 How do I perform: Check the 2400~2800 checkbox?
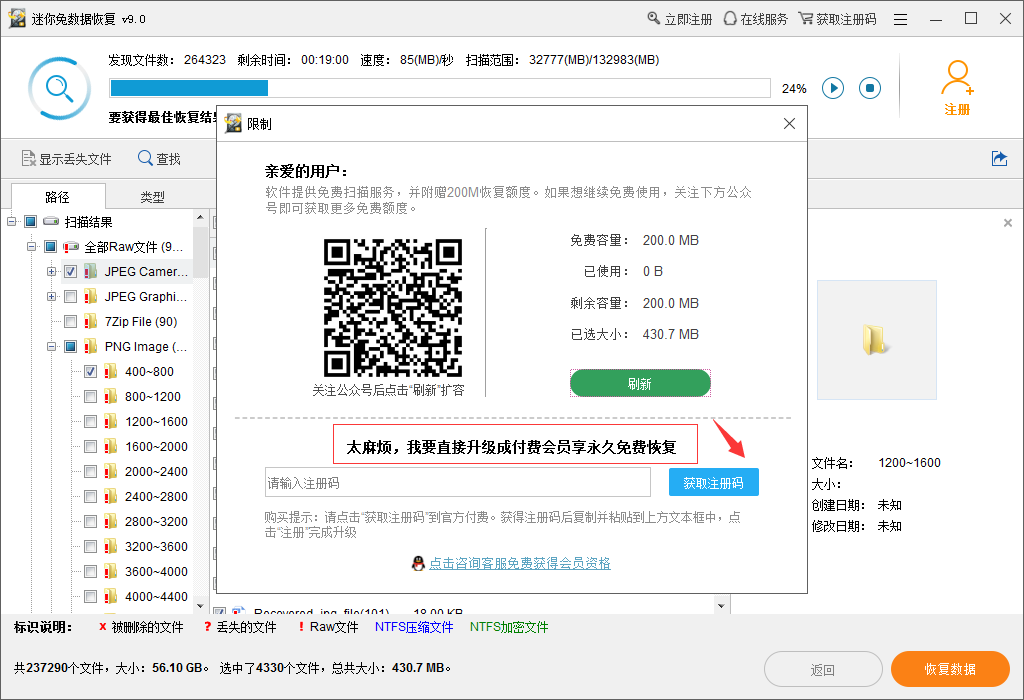[91, 496]
